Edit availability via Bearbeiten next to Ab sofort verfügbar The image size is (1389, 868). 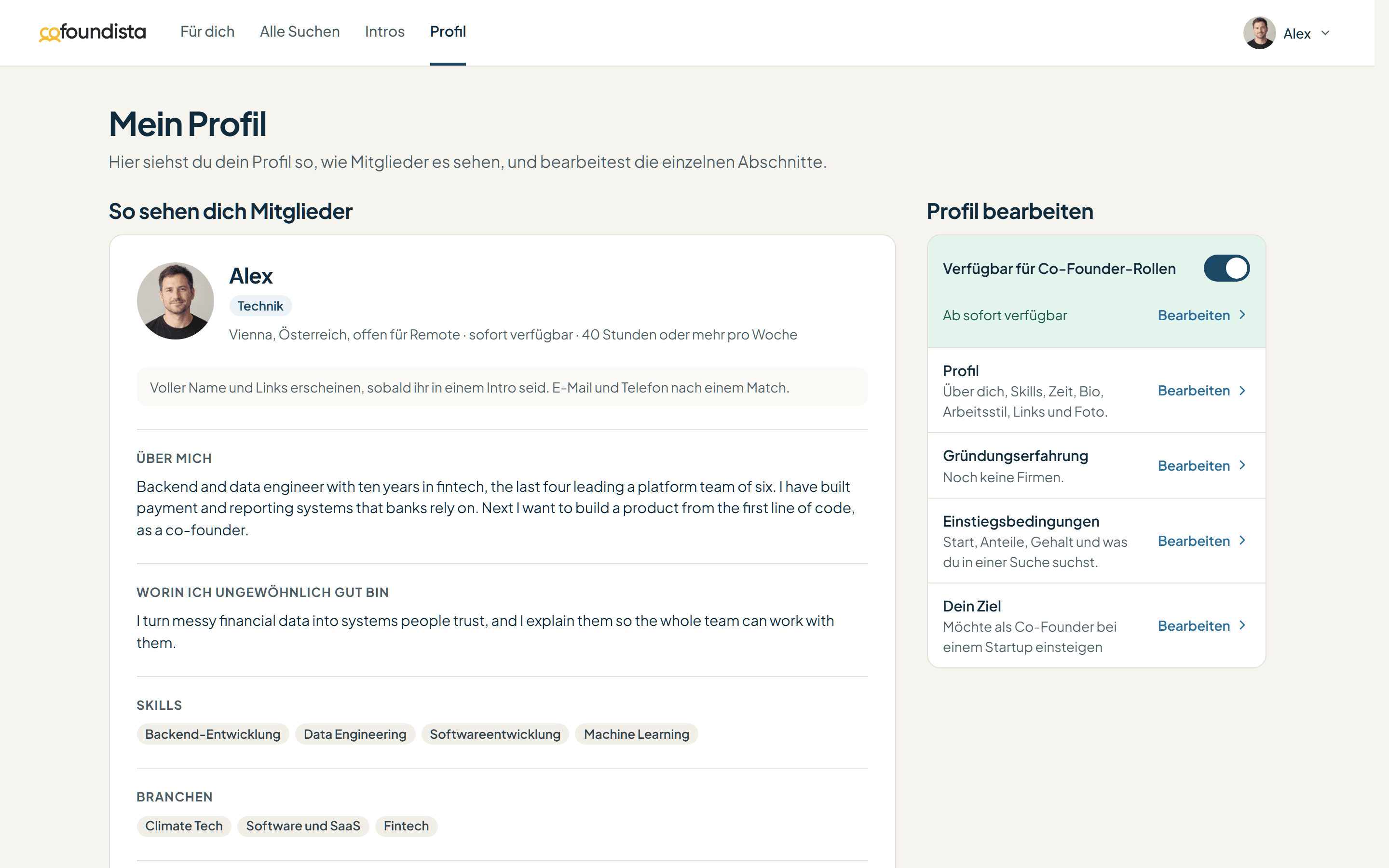coord(1193,315)
